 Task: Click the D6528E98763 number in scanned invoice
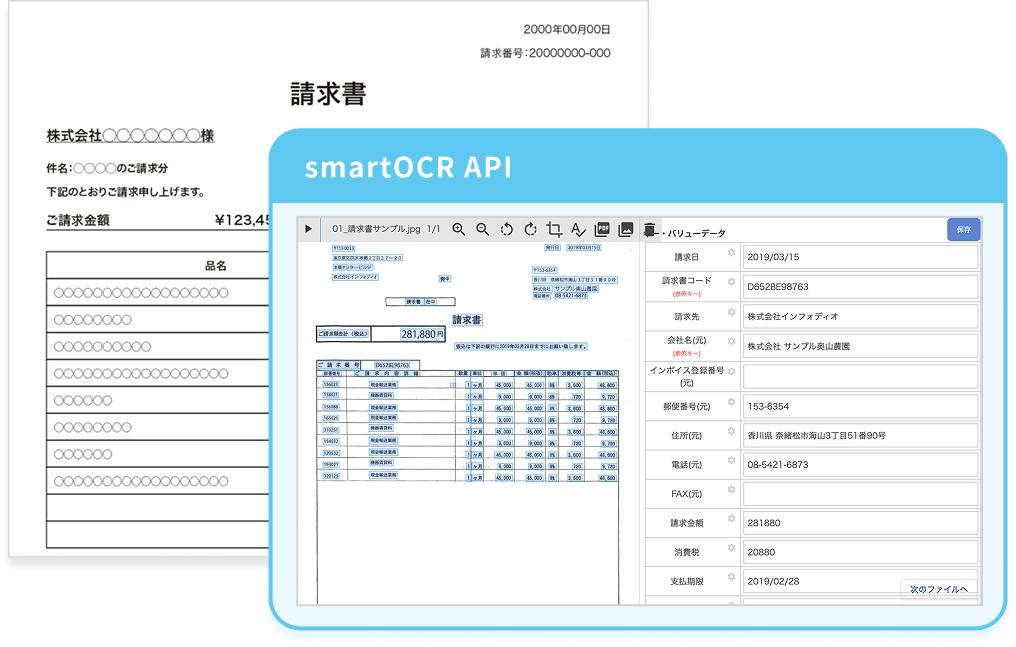coord(392,365)
